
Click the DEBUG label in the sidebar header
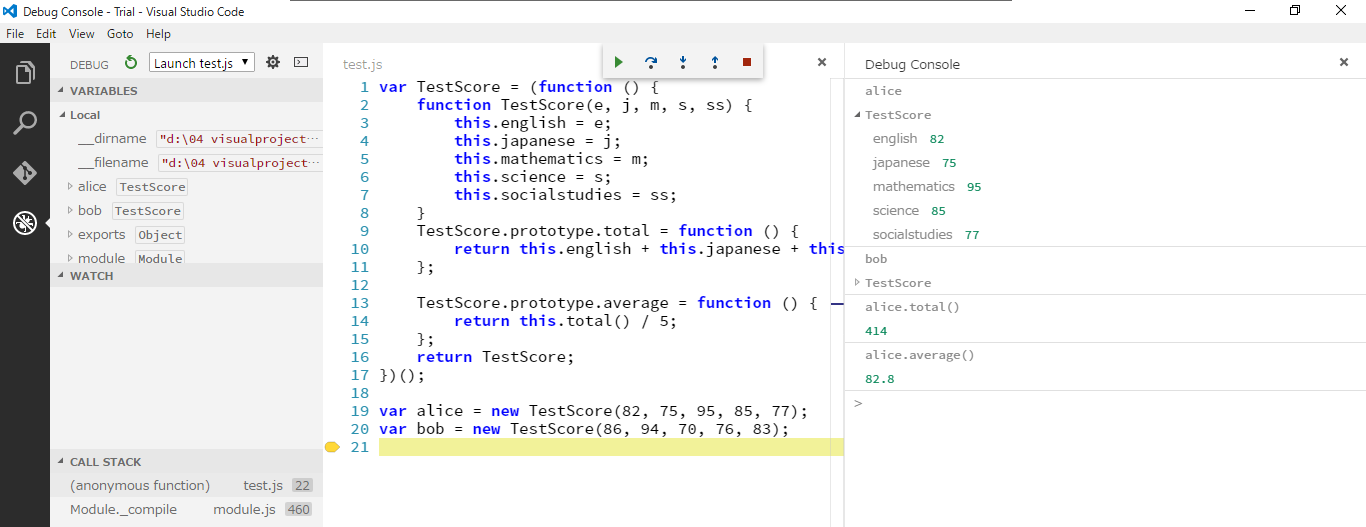pos(89,64)
